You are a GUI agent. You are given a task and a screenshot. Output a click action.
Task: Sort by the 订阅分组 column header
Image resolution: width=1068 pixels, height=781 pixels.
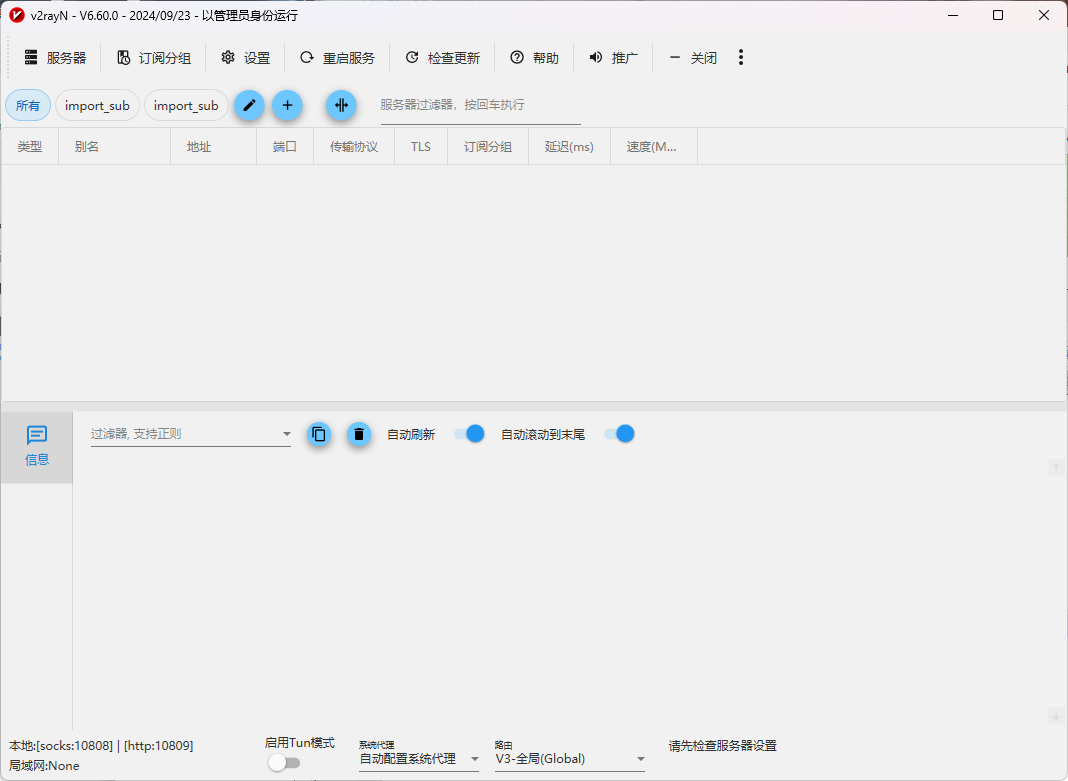(x=488, y=146)
